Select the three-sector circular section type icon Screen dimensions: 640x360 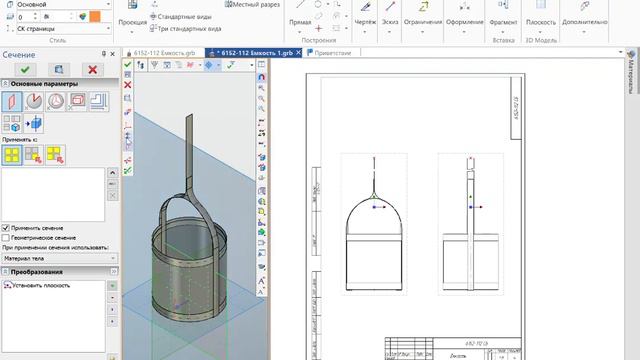pos(56,101)
